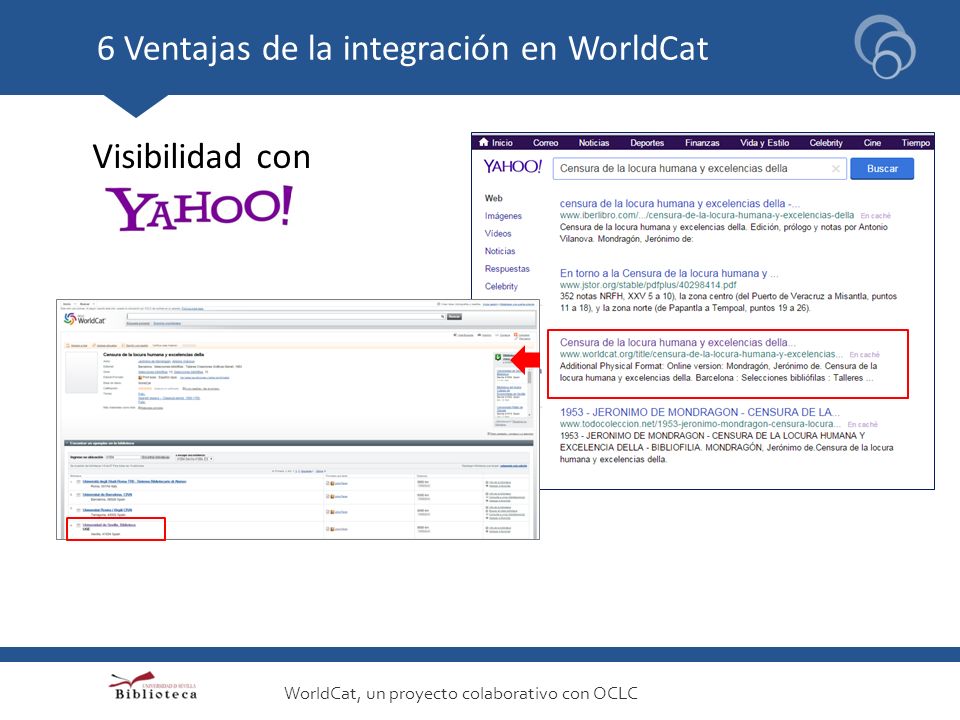960x720 pixels.
Task: Click the book cover thumbnail in WorldCat
Action: click(x=81, y=372)
